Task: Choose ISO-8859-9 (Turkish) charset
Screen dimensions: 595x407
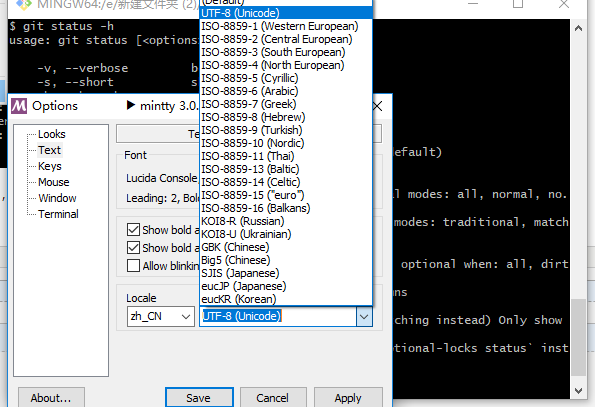Action: click(286, 130)
